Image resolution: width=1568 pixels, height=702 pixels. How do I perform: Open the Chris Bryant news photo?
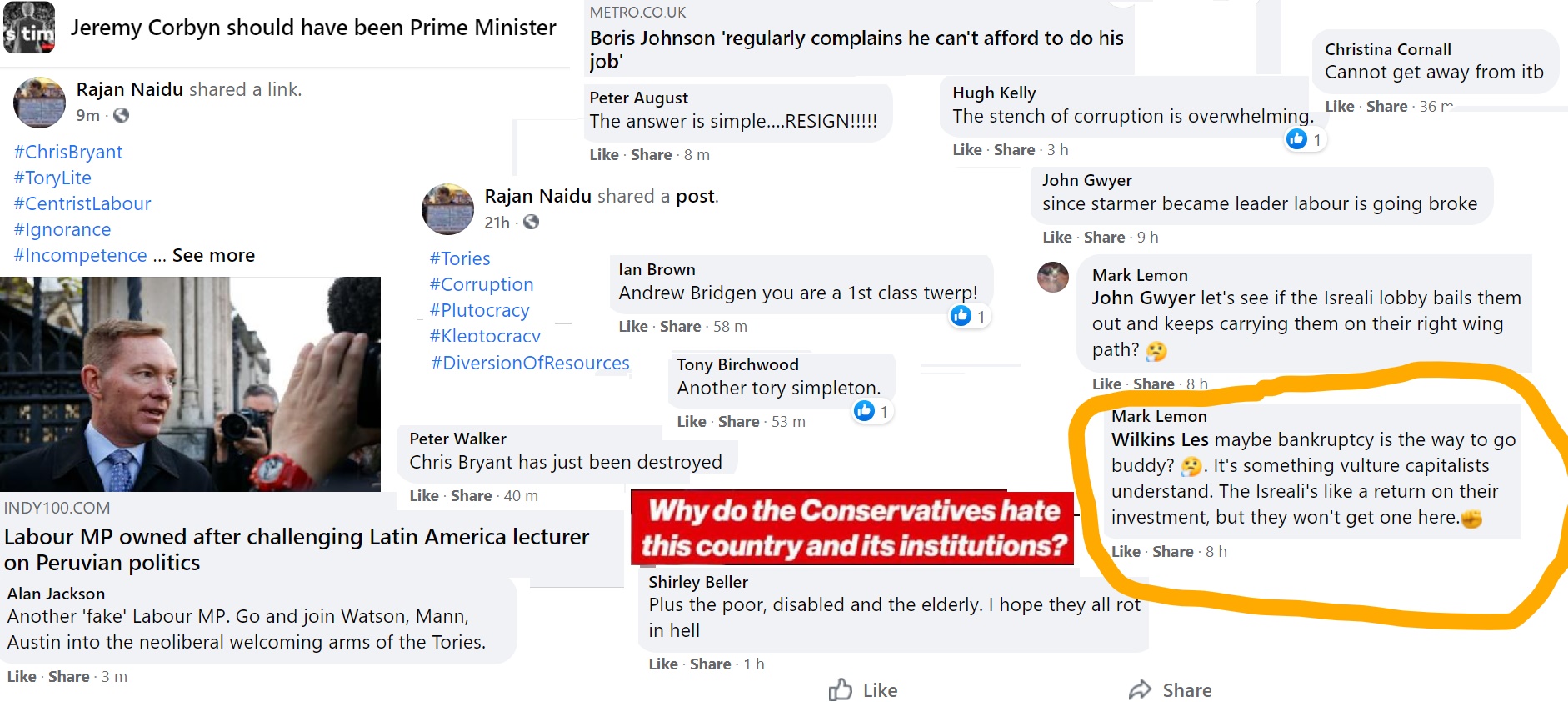point(190,384)
